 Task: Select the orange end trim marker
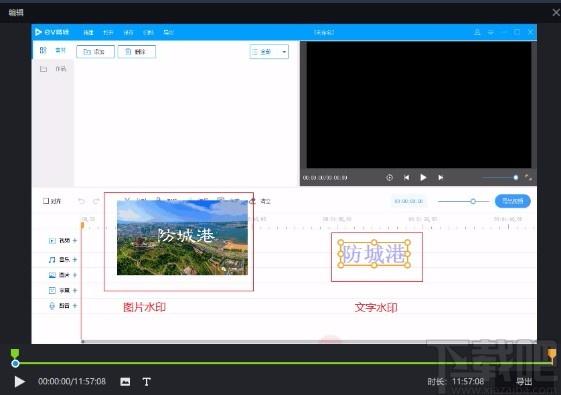[552, 354]
